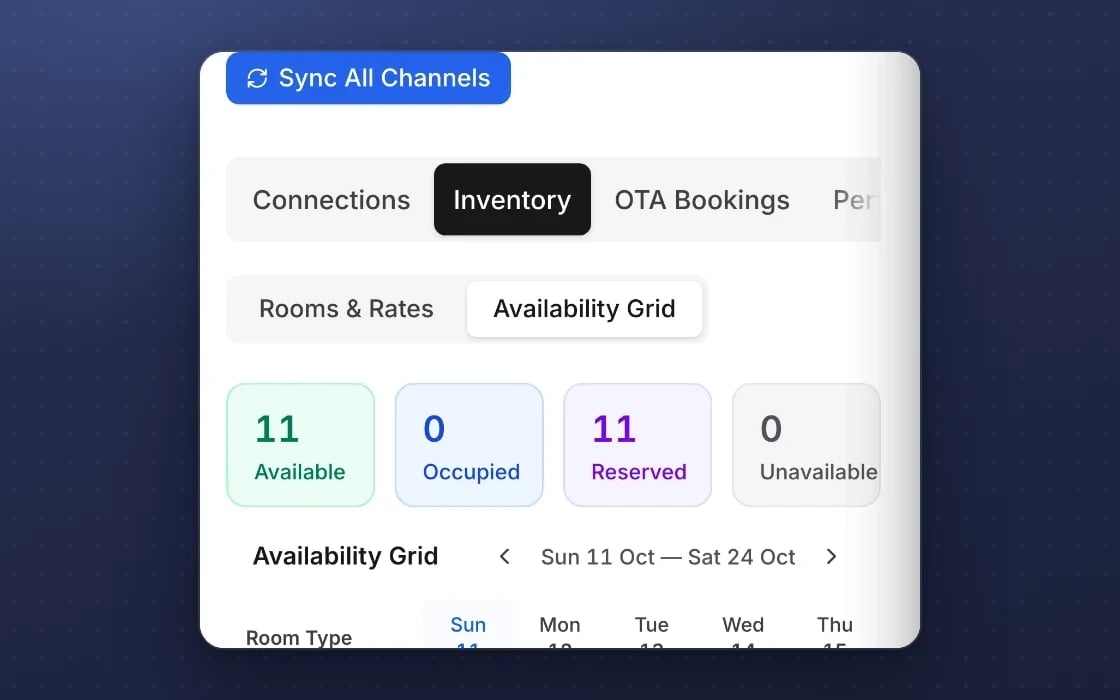Click the 11 Reserved stat card
The height and width of the screenshot is (700, 1120).
pos(638,445)
